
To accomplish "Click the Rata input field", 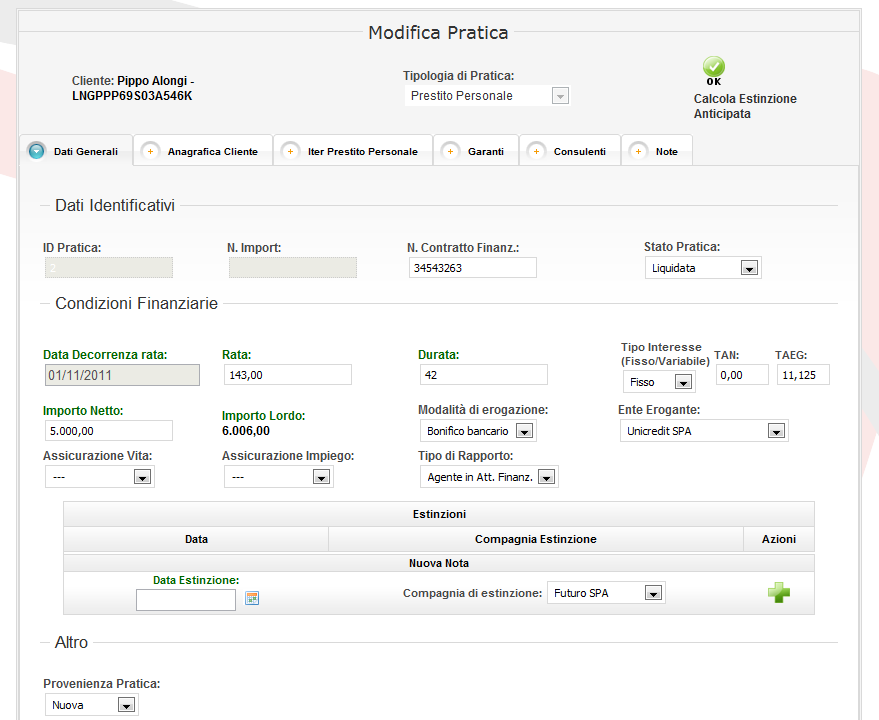I will (288, 375).
